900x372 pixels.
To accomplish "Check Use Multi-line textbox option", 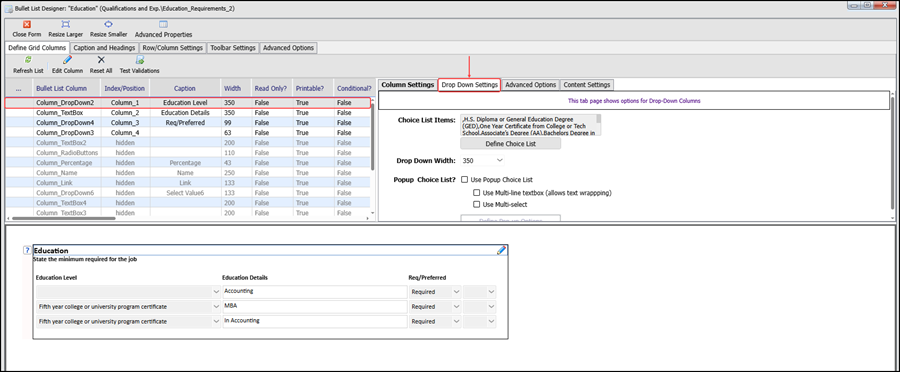I will 476,193.
